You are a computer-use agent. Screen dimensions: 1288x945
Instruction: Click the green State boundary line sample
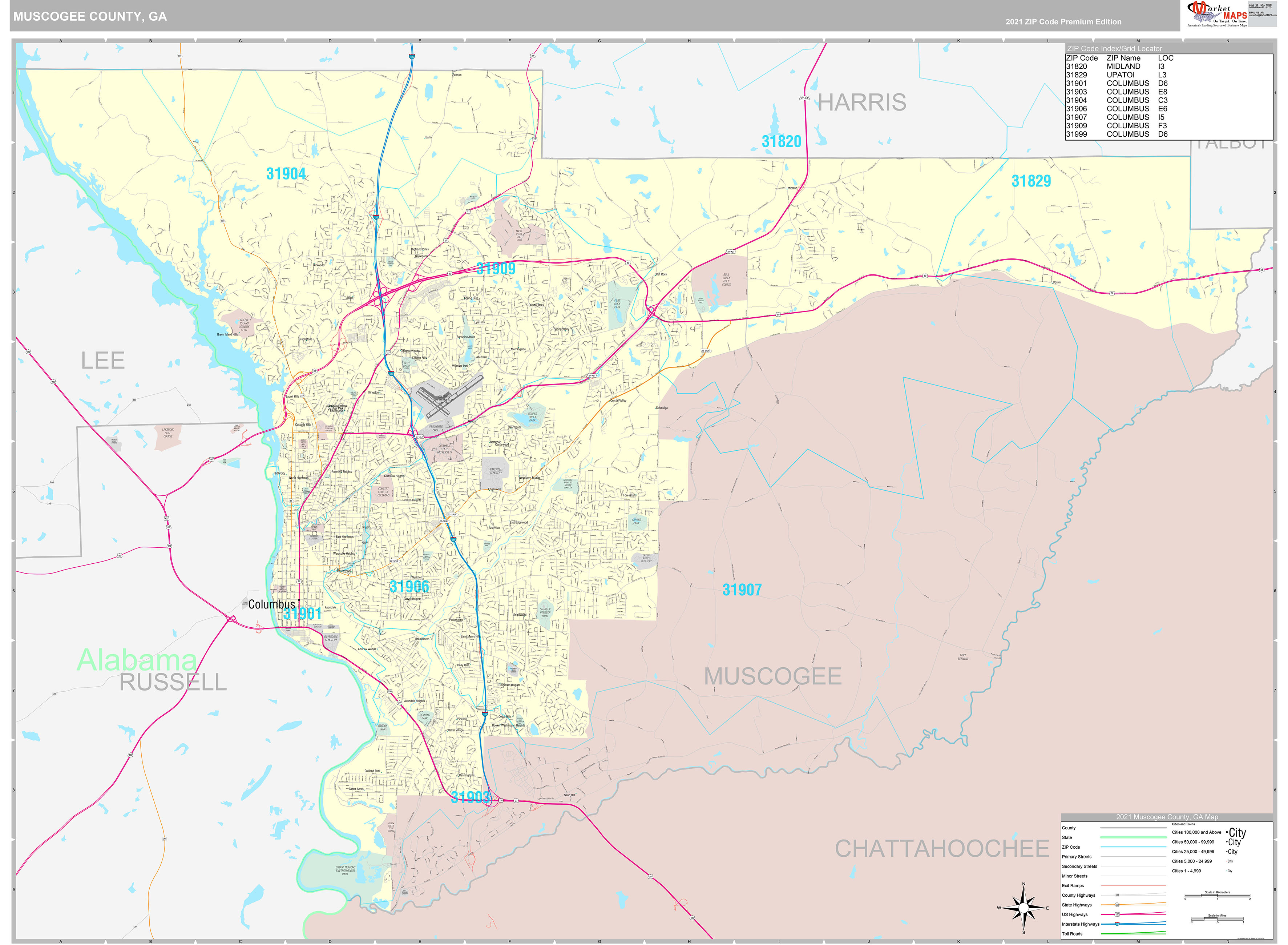tap(1134, 837)
